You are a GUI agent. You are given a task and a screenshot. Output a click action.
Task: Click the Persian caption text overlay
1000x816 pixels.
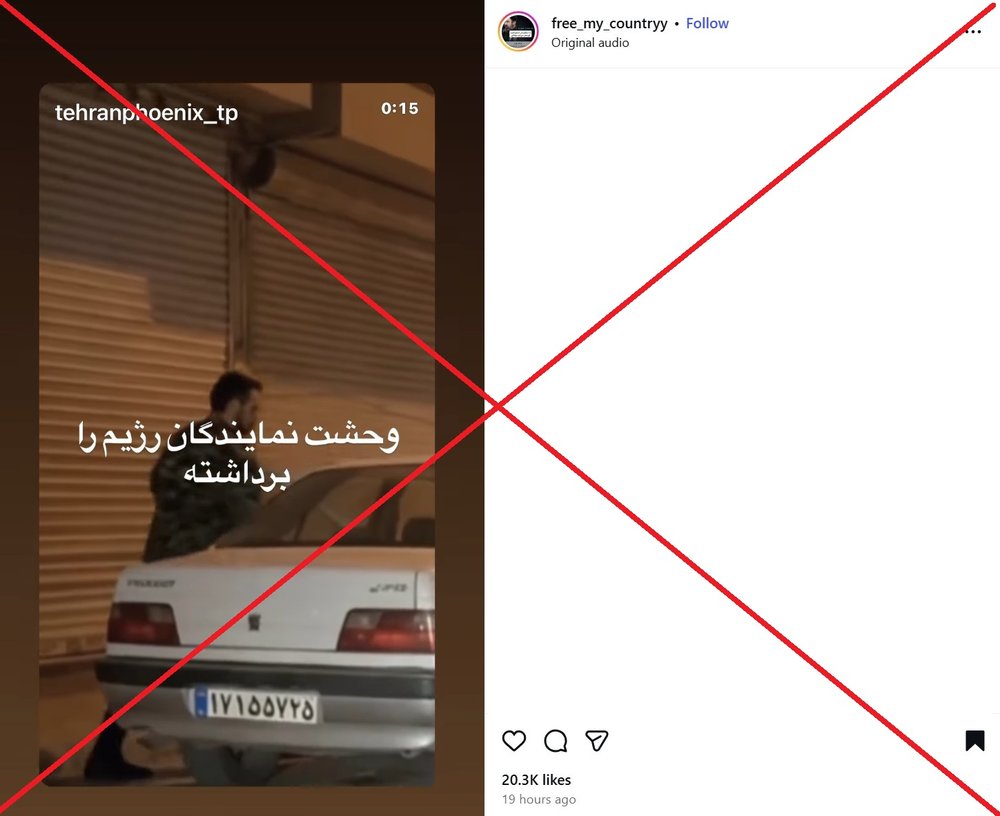pyautogui.click(x=239, y=453)
